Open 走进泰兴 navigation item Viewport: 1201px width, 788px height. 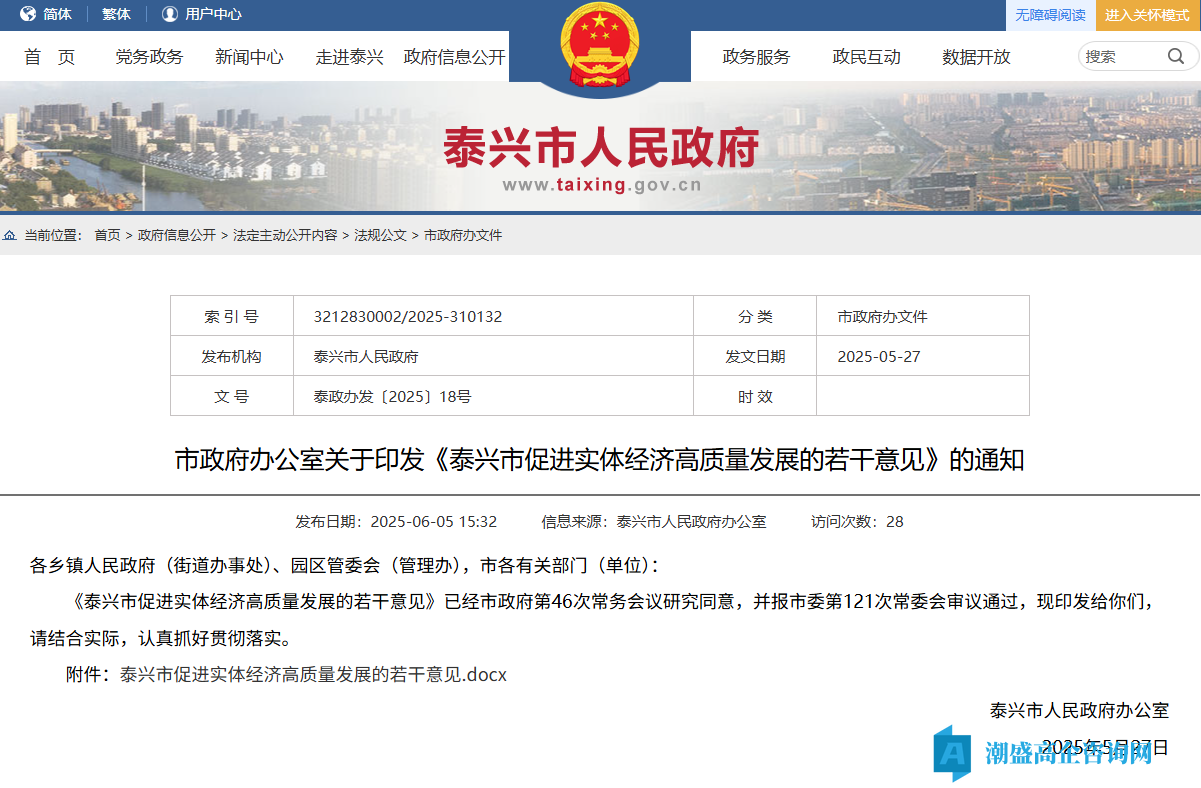(349, 57)
